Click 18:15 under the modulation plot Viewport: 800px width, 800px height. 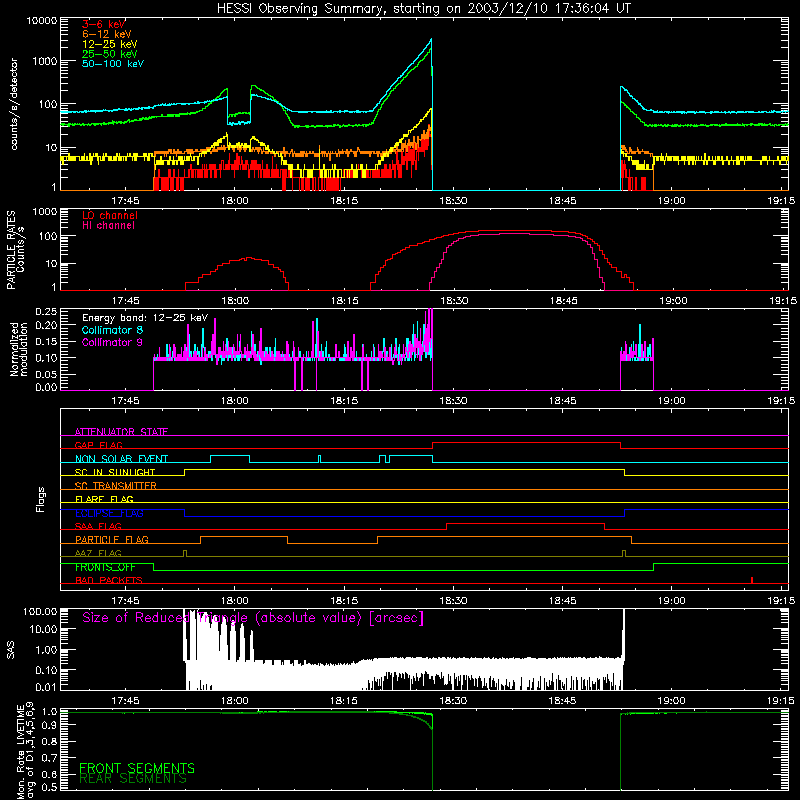click(344, 401)
